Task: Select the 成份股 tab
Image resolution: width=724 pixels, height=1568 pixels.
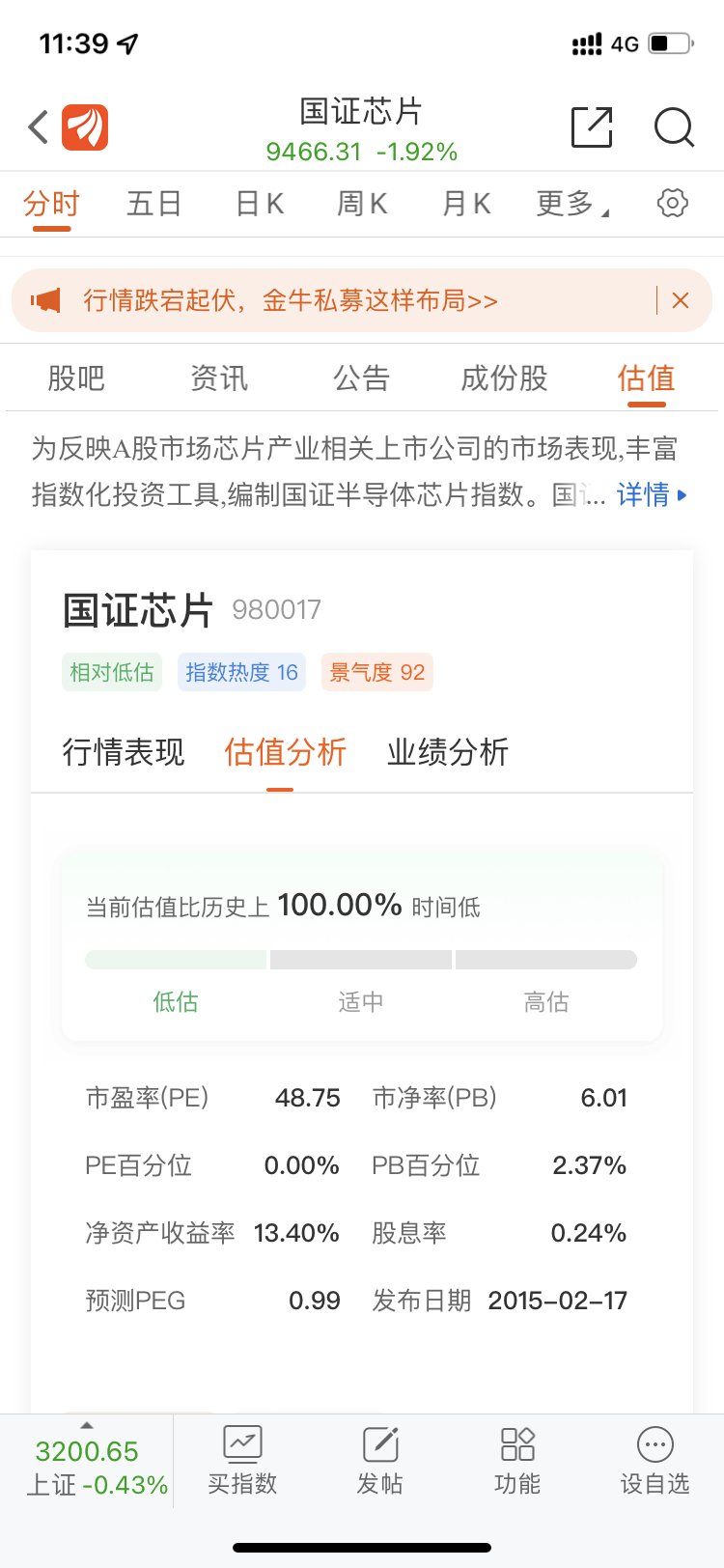Action: [x=504, y=378]
